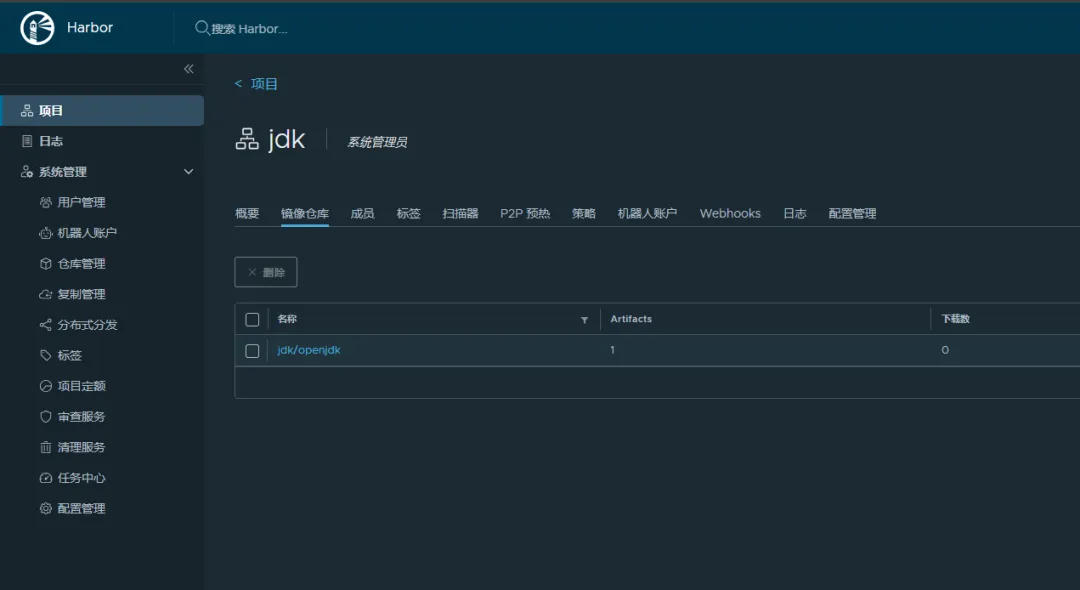
Task: Click the 清理服务 trash icon
Action: [45, 447]
